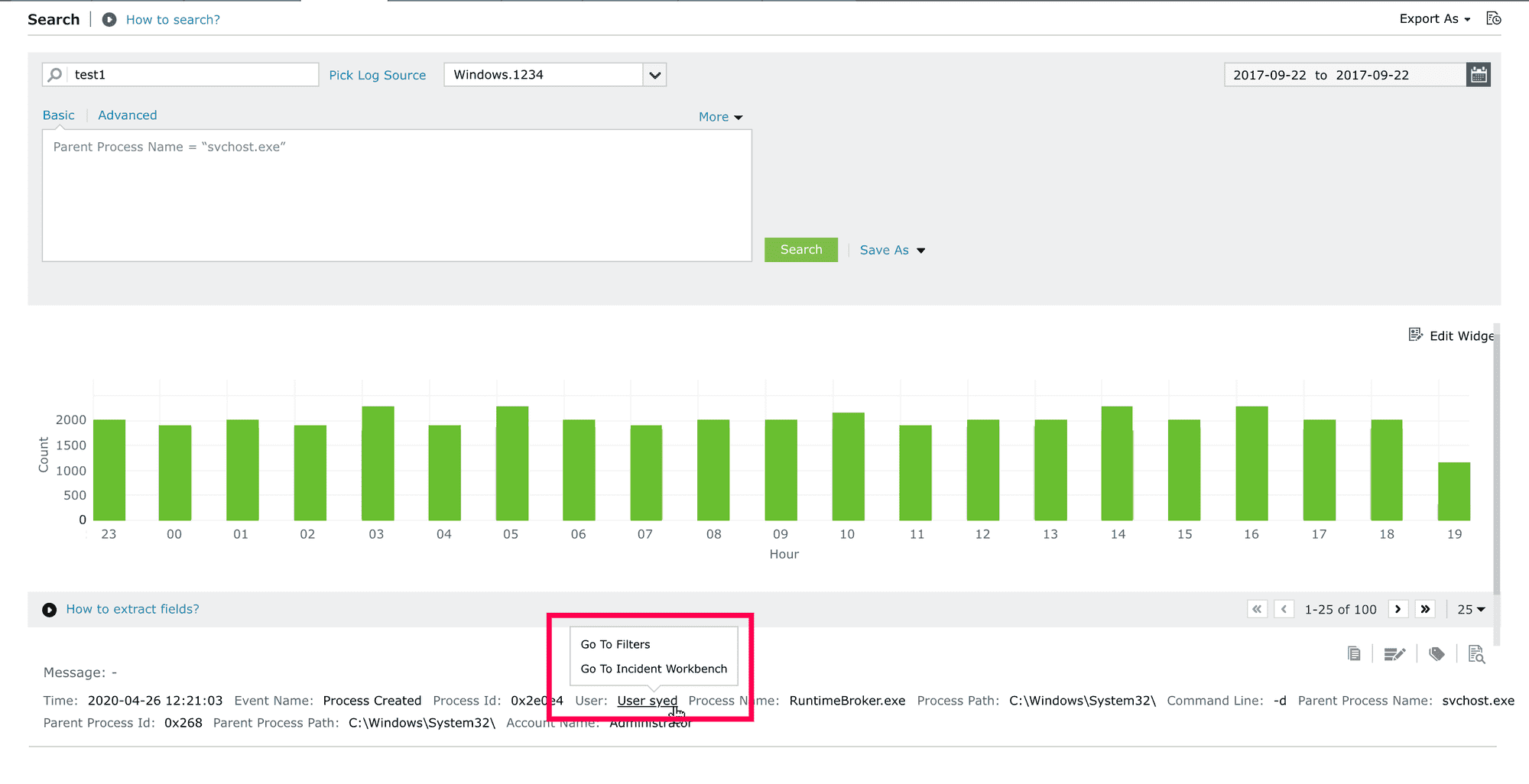Click the play icon beside How to extract fields
The width and height of the screenshot is (1529, 784).
point(50,610)
